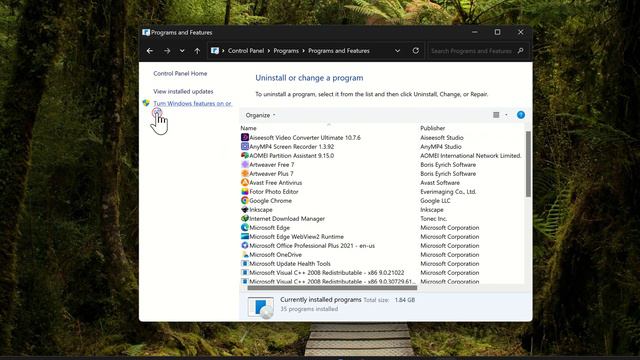This screenshot has width=640, height=360.
Task: Click 'Google Chrome' name text
Action: [x=270, y=200]
